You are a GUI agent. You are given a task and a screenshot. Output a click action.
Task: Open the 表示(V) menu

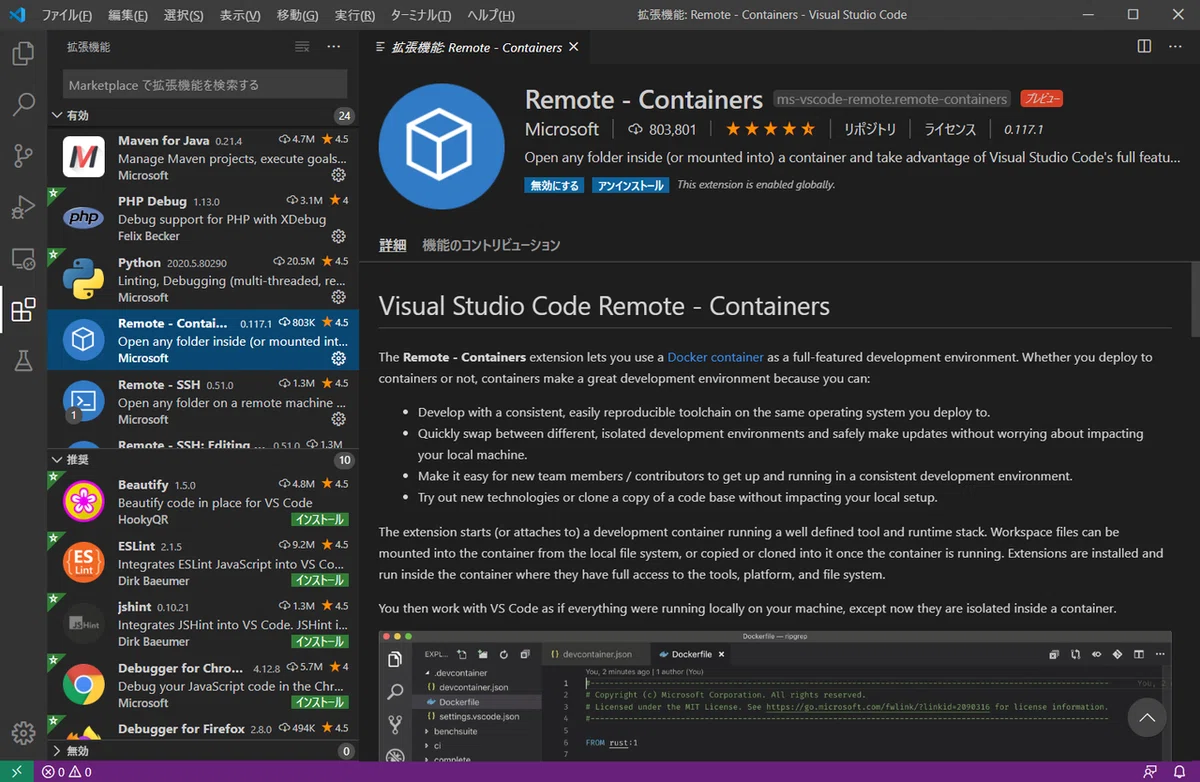(240, 15)
